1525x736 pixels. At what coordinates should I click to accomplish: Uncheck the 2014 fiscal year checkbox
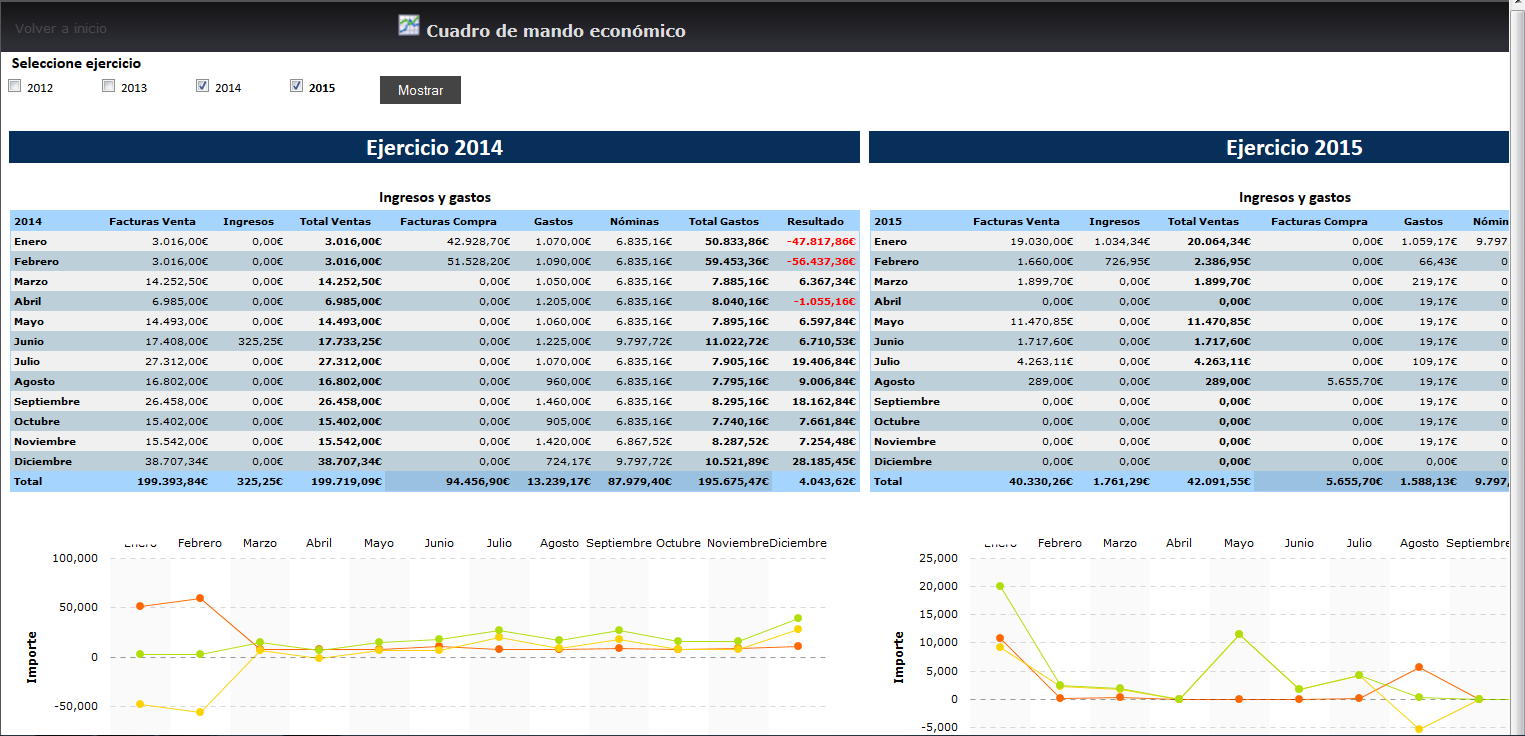point(203,86)
